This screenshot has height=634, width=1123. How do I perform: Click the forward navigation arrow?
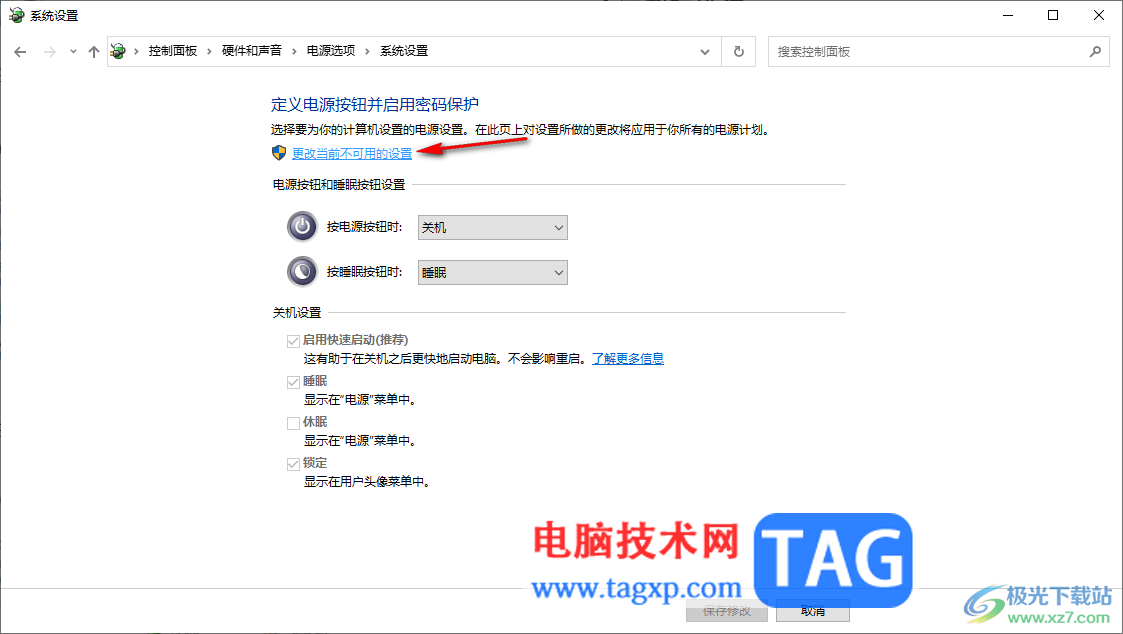(x=49, y=52)
